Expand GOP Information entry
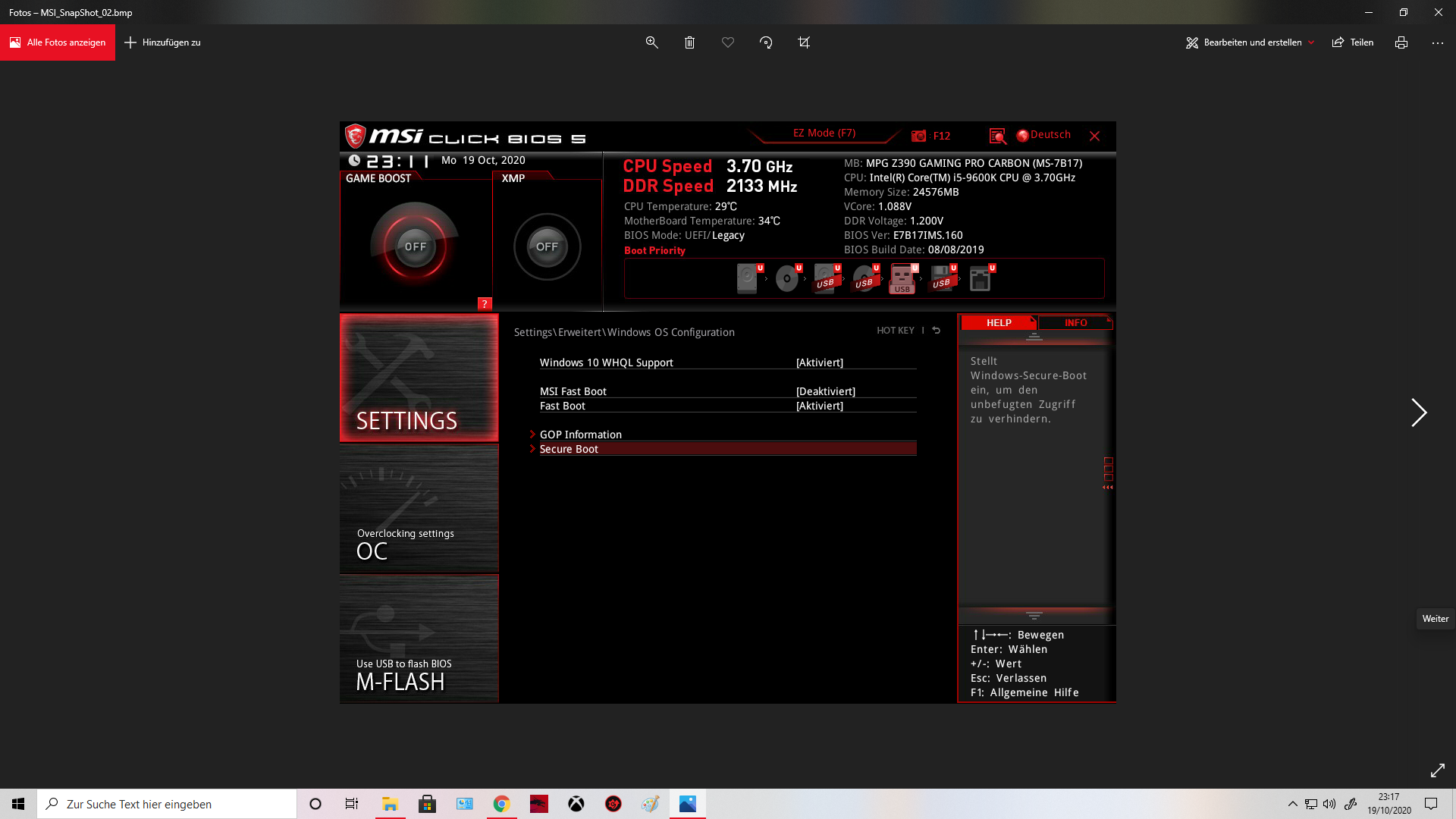This screenshot has height=819, width=1456. pos(580,435)
